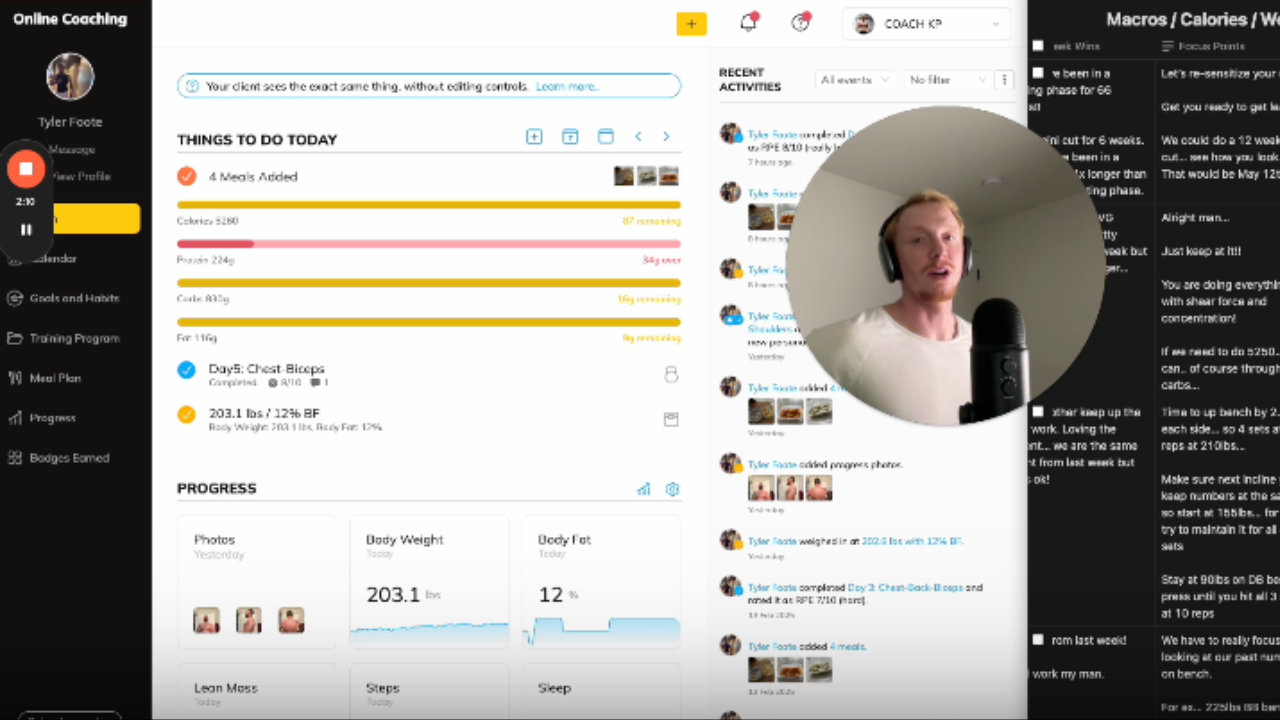This screenshot has width=1280, height=720.
Task: Click the Focus Points column header
Action: click(1204, 46)
